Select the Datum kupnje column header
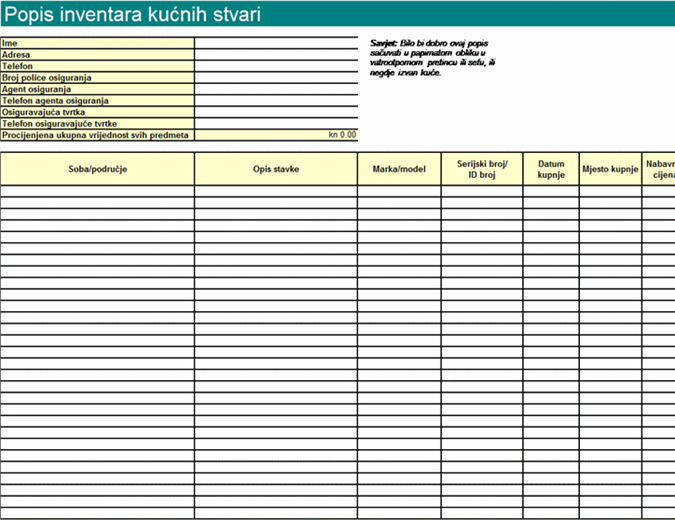The width and height of the screenshot is (675, 520). click(x=551, y=169)
